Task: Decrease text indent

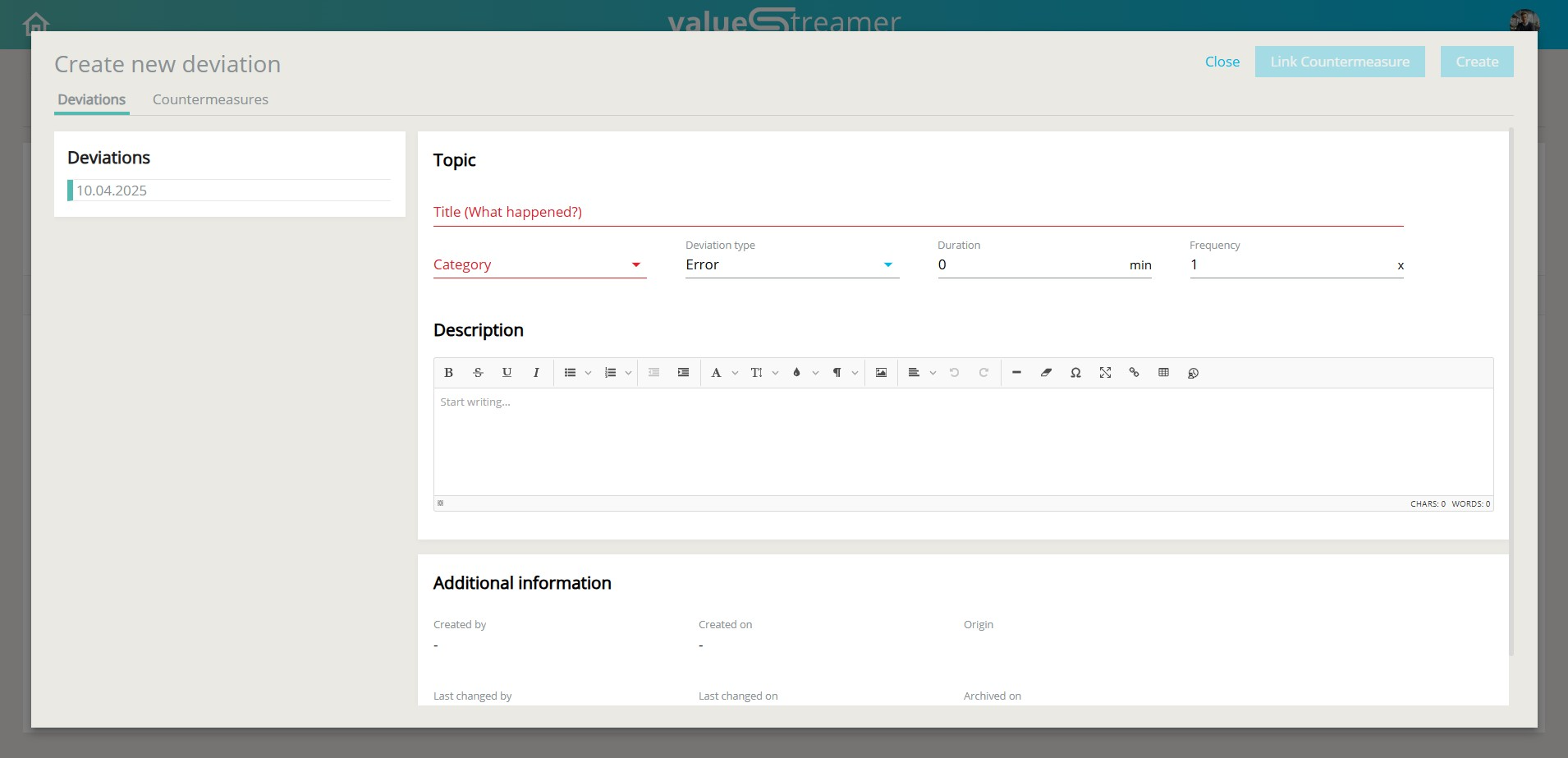Action: click(653, 373)
